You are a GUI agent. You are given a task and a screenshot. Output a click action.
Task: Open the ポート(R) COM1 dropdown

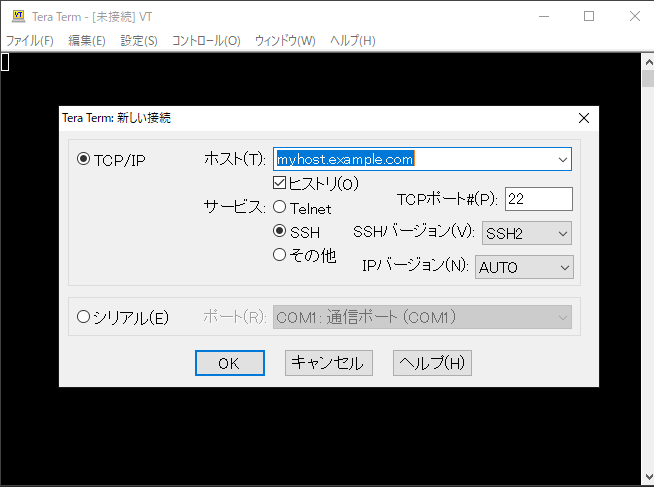pos(422,317)
